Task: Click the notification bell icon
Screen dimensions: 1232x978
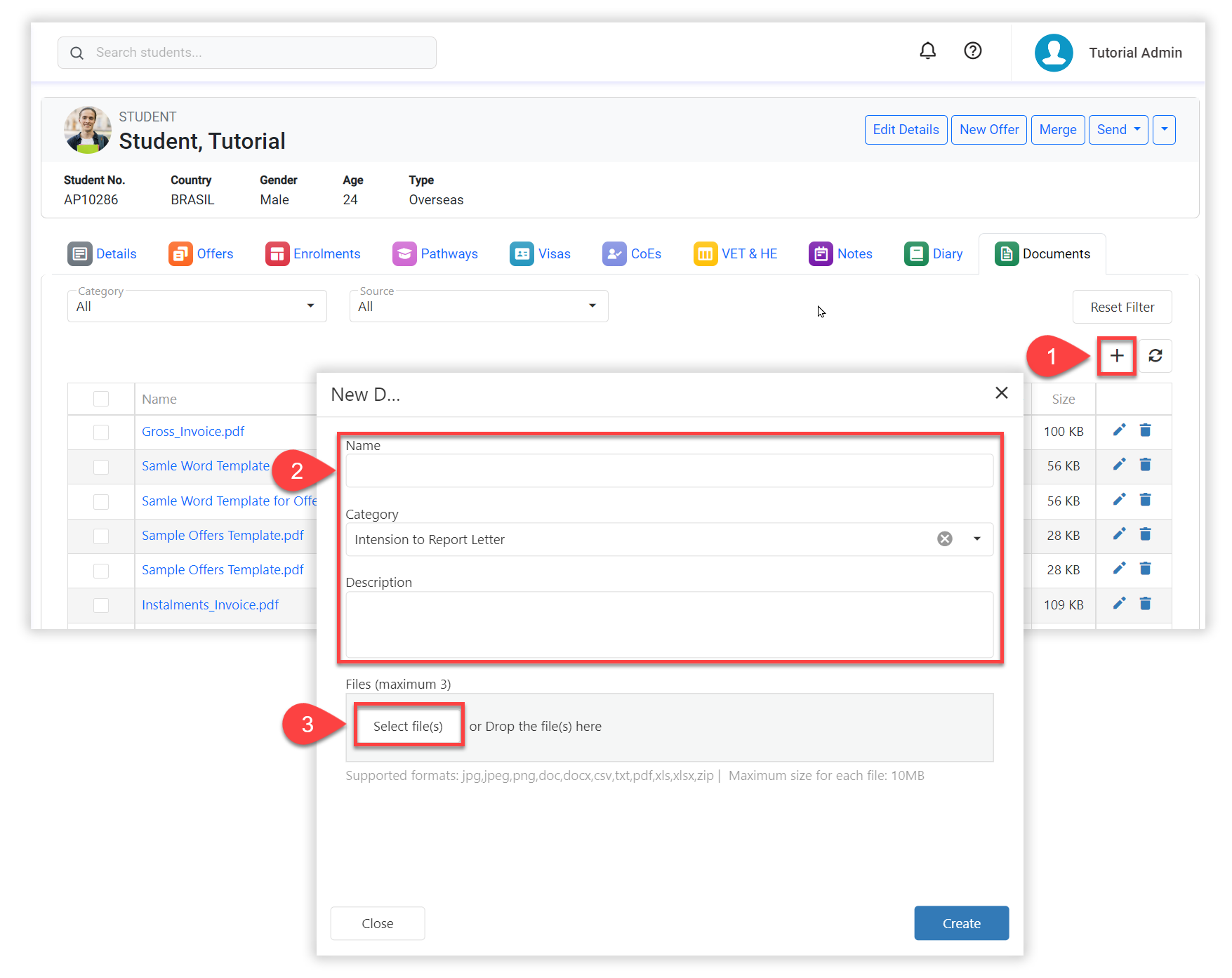Action: click(927, 51)
